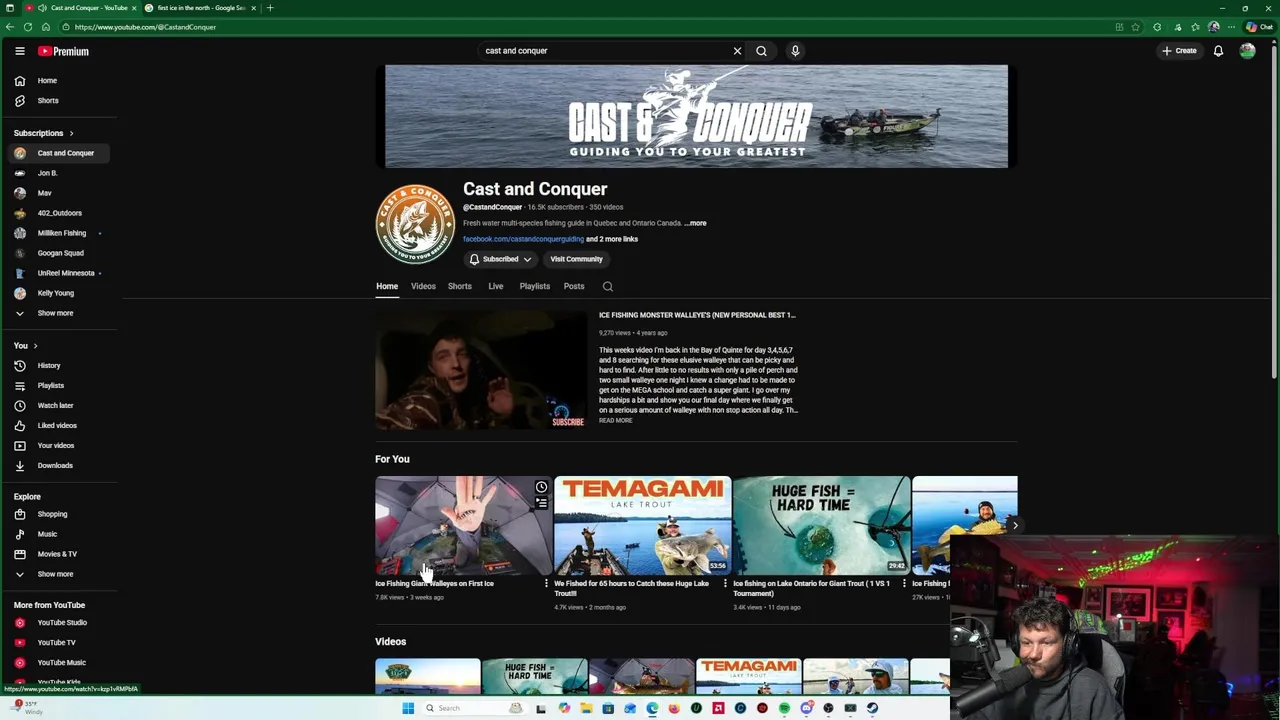Go back with the browser back arrow
1280x720 pixels.
[10, 27]
